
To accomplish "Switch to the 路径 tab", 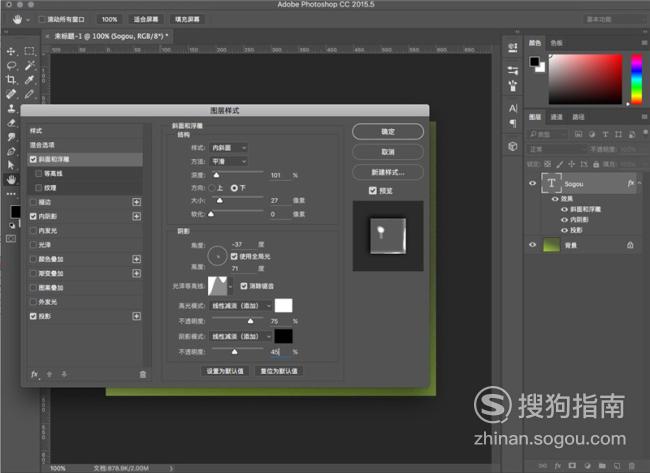I will [578, 117].
